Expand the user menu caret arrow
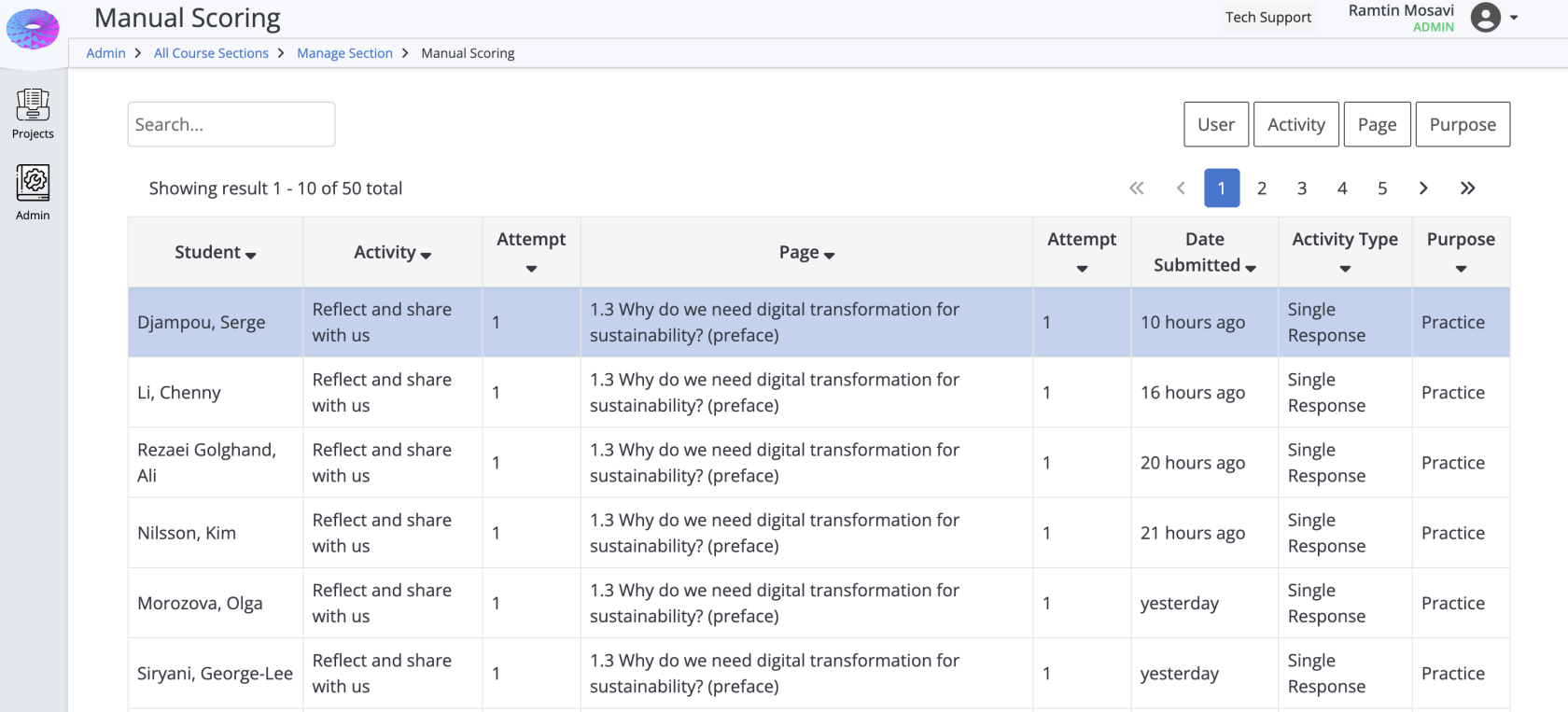Screen dimensions: 1568x712 (1514, 18)
